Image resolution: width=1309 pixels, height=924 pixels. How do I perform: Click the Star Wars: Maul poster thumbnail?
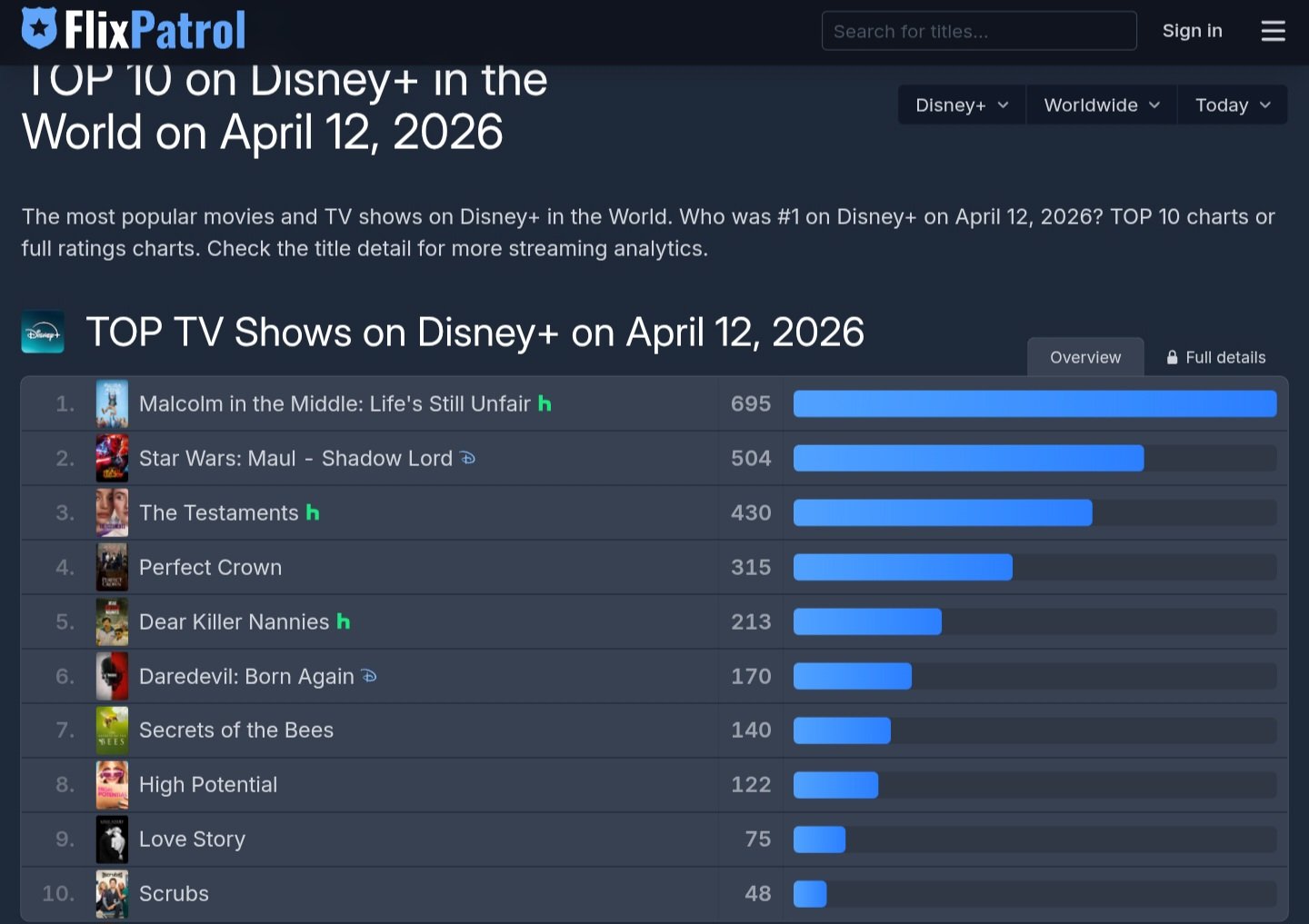112,458
